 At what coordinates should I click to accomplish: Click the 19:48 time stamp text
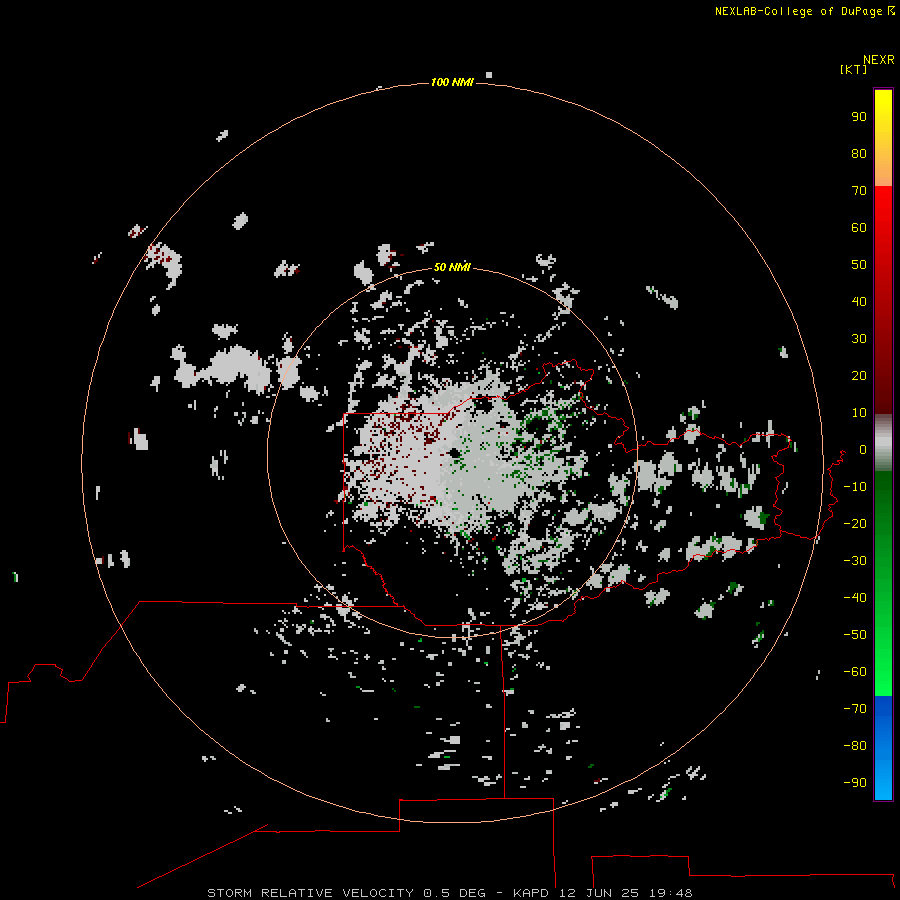tap(670, 893)
